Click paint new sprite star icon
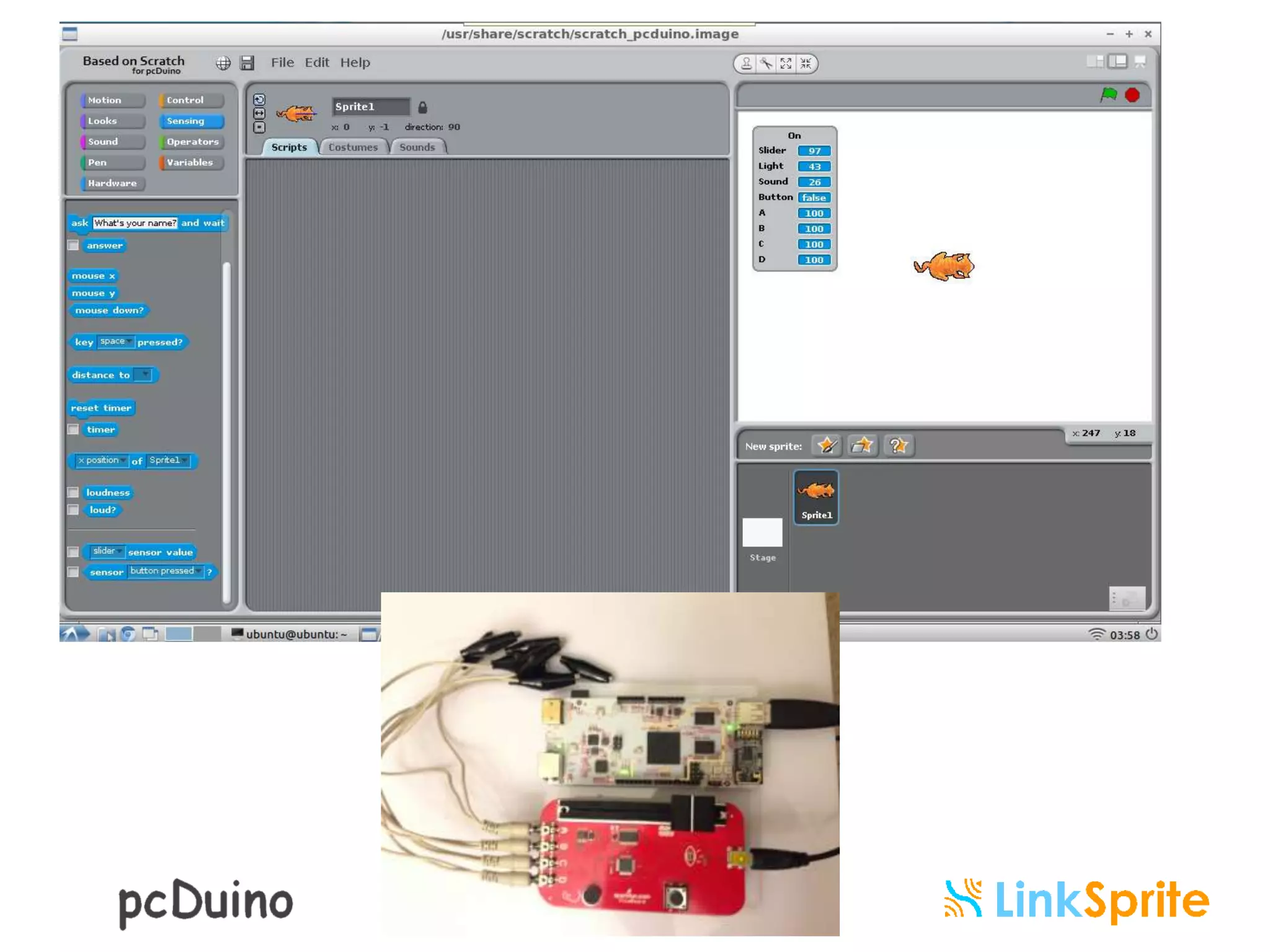Image resolution: width=1270 pixels, height=952 pixels. point(827,446)
